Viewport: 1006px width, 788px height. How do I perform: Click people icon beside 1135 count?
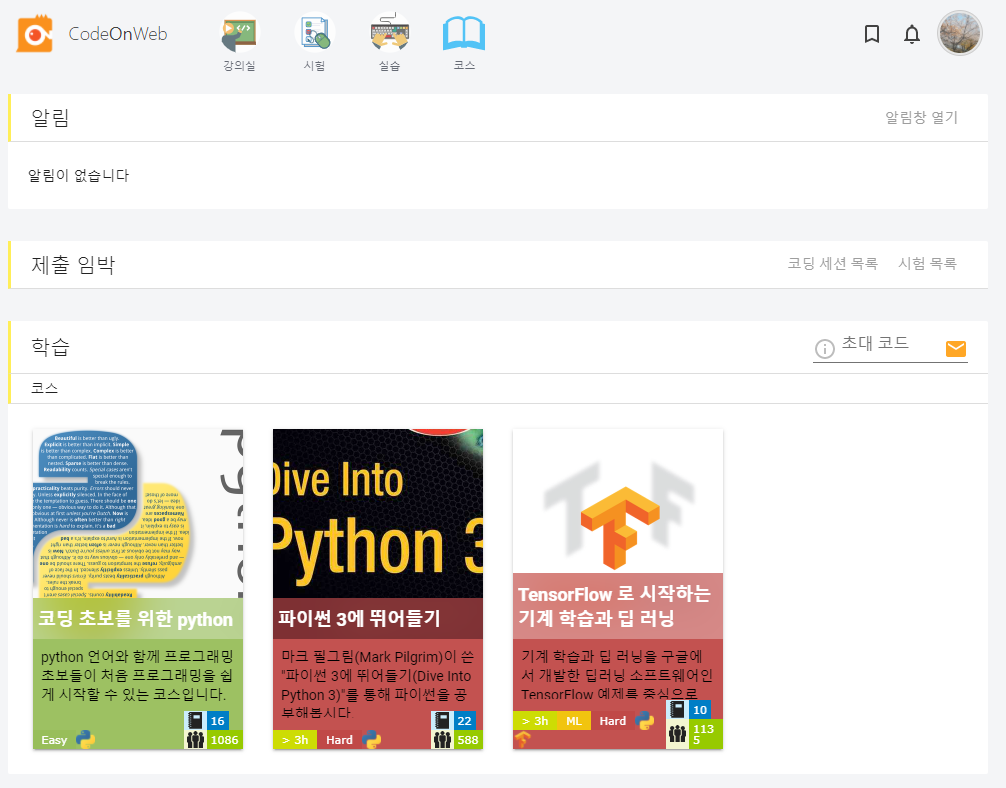click(x=678, y=734)
